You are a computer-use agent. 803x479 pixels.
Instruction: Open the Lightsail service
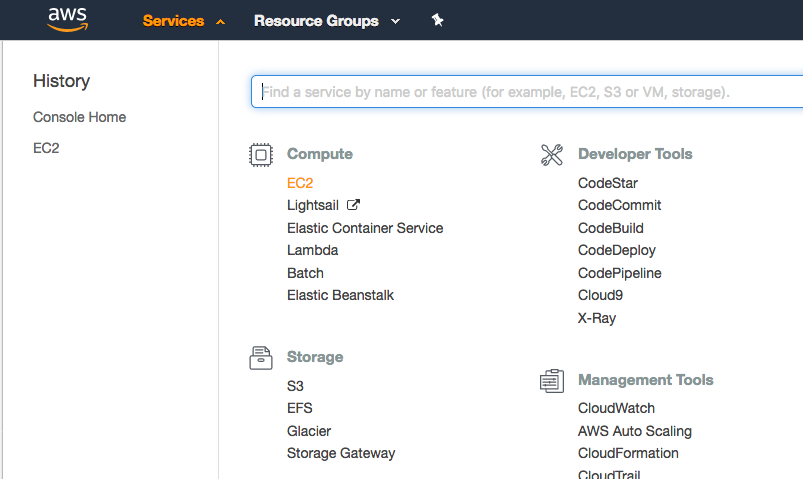click(x=313, y=205)
